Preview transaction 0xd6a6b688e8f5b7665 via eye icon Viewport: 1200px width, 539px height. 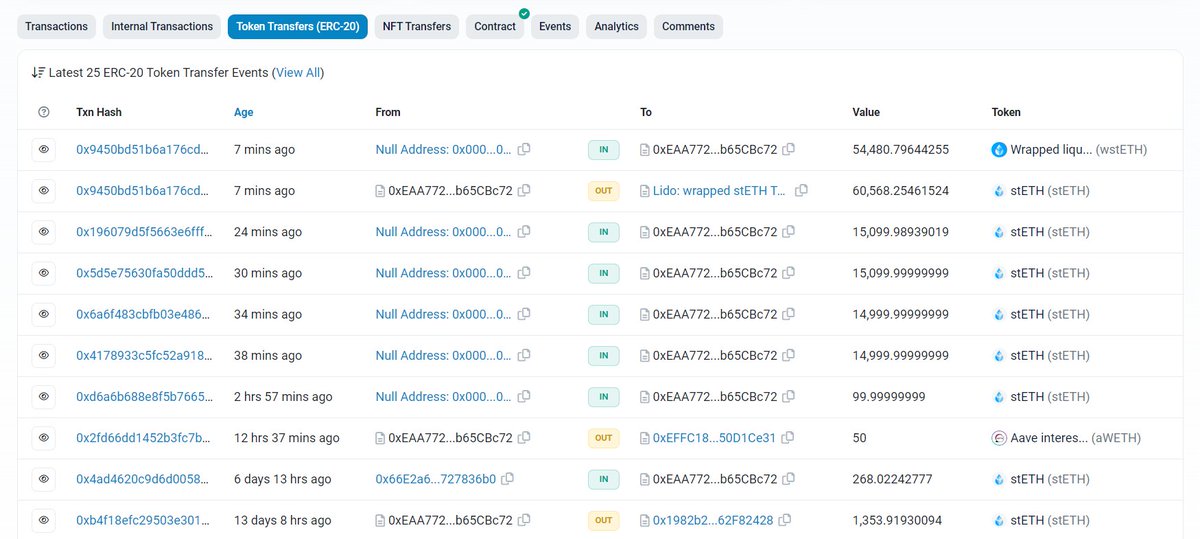(44, 397)
